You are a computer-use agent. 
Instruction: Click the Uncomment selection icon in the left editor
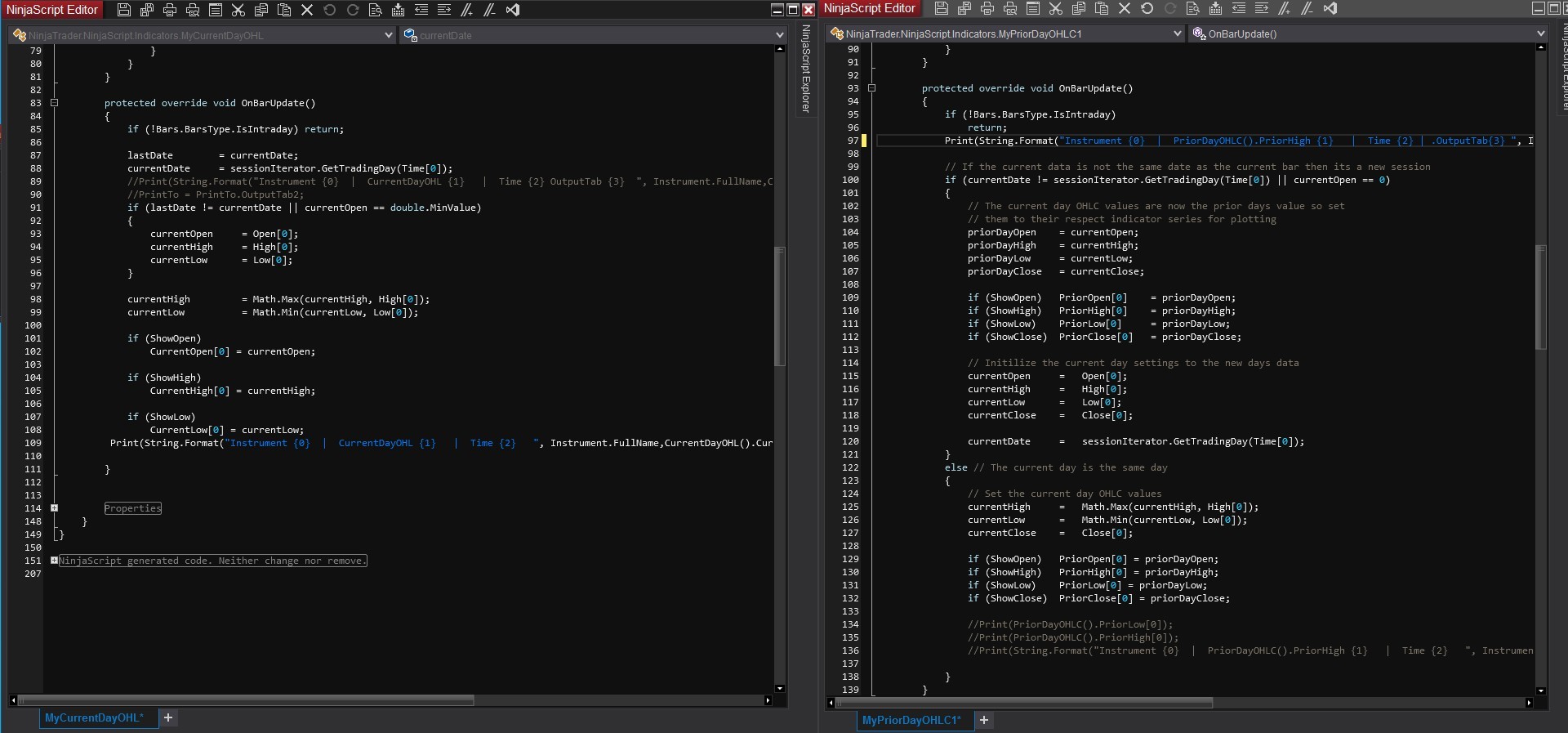point(490,10)
